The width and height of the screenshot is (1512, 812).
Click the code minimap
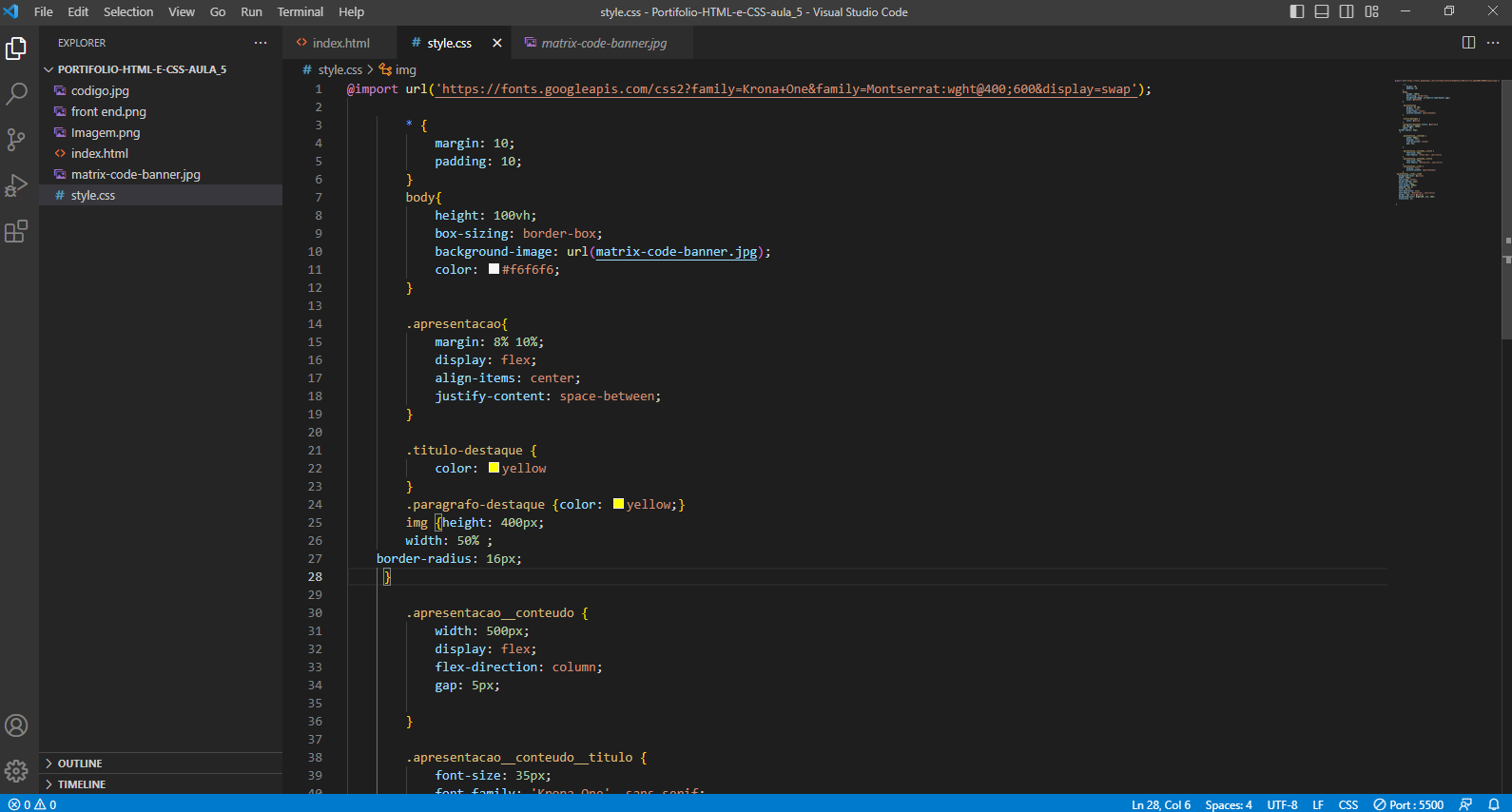coord(1445,141)
